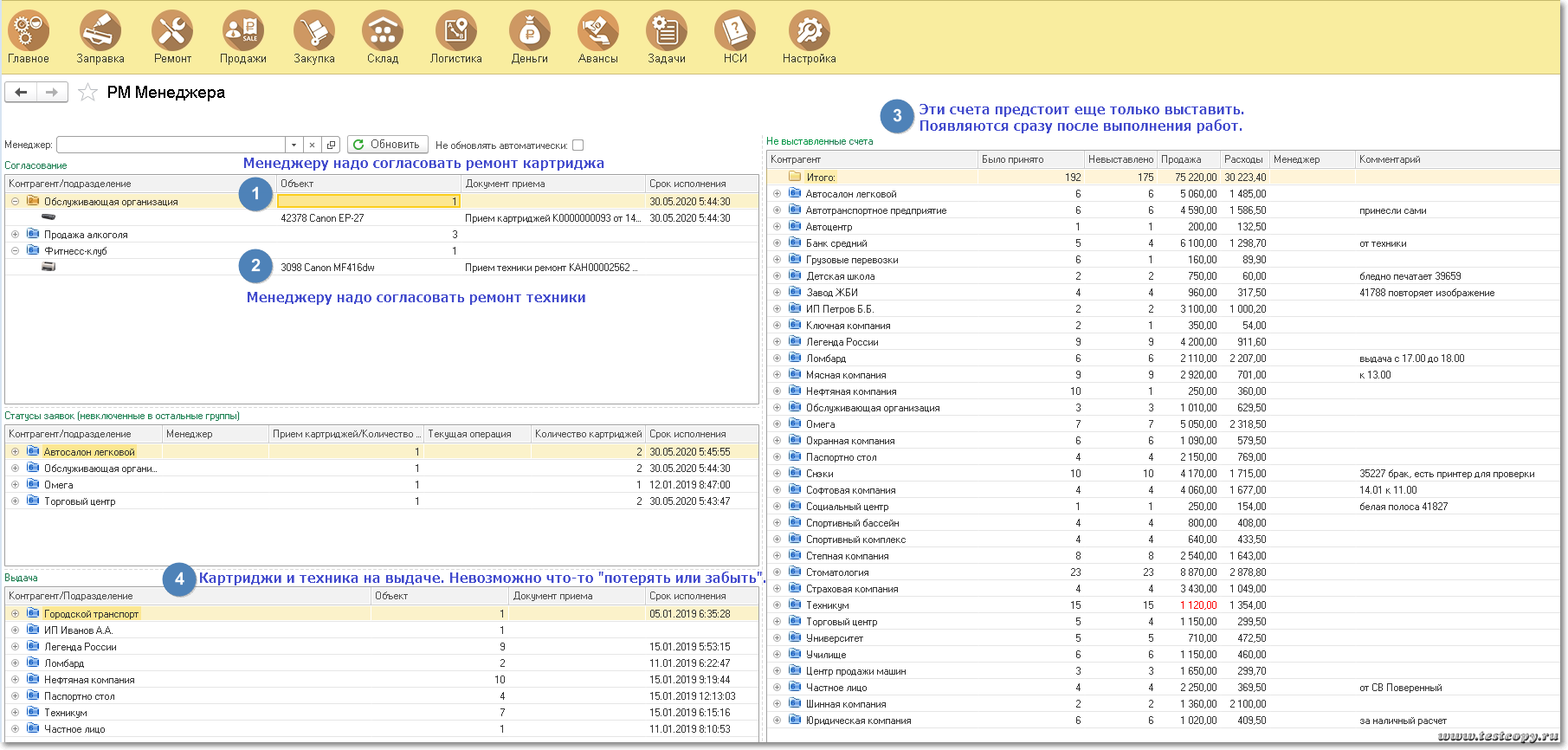Open the Ремонт section icon
1568x750 pixels.
(172, 32)
